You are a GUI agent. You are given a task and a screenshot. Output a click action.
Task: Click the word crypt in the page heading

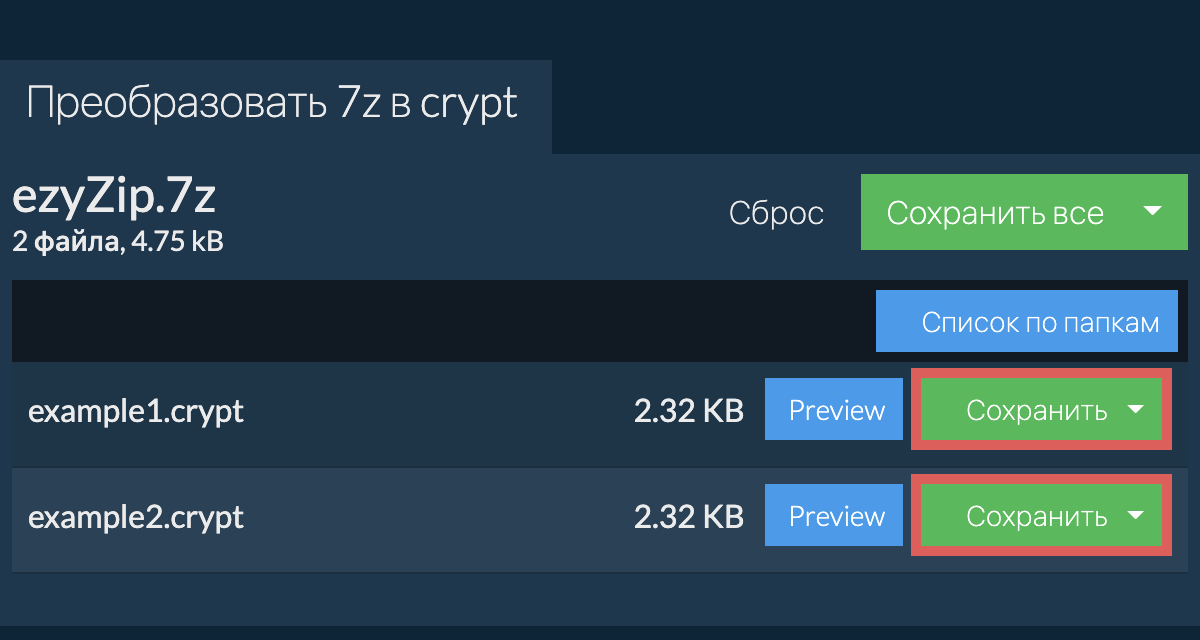469,104
